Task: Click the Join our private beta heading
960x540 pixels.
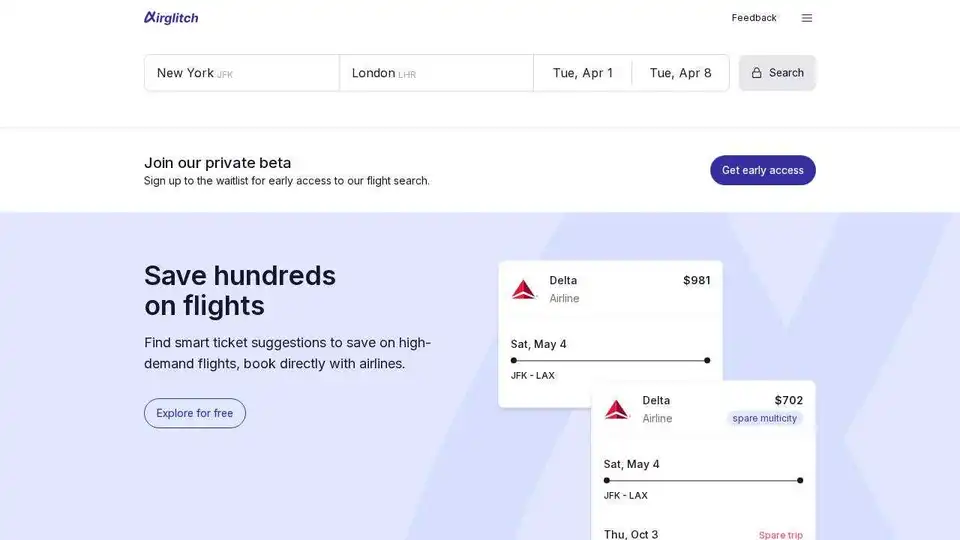Action: (218, 163)
